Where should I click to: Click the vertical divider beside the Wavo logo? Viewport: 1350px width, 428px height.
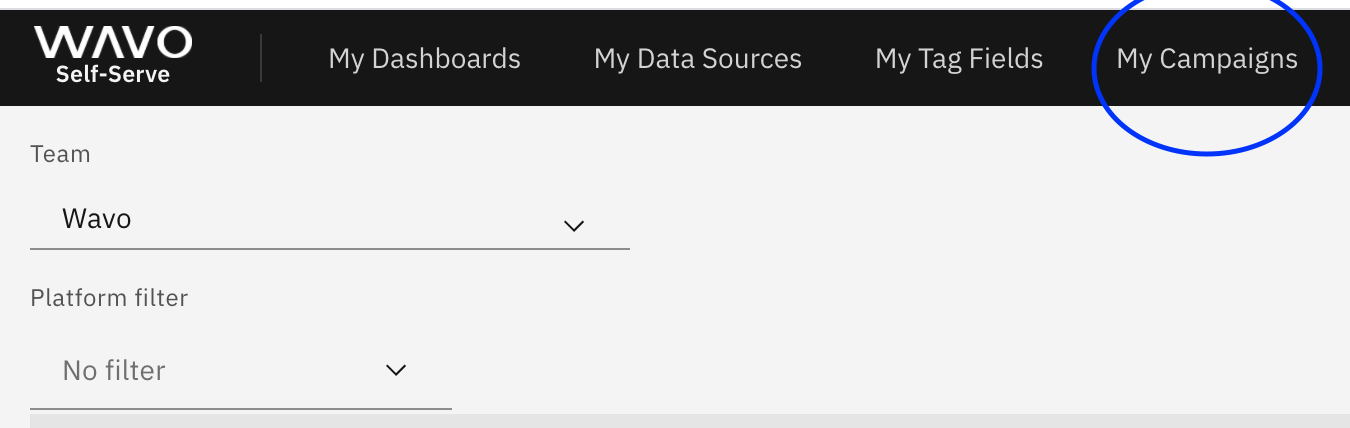[x=261, y=58]
